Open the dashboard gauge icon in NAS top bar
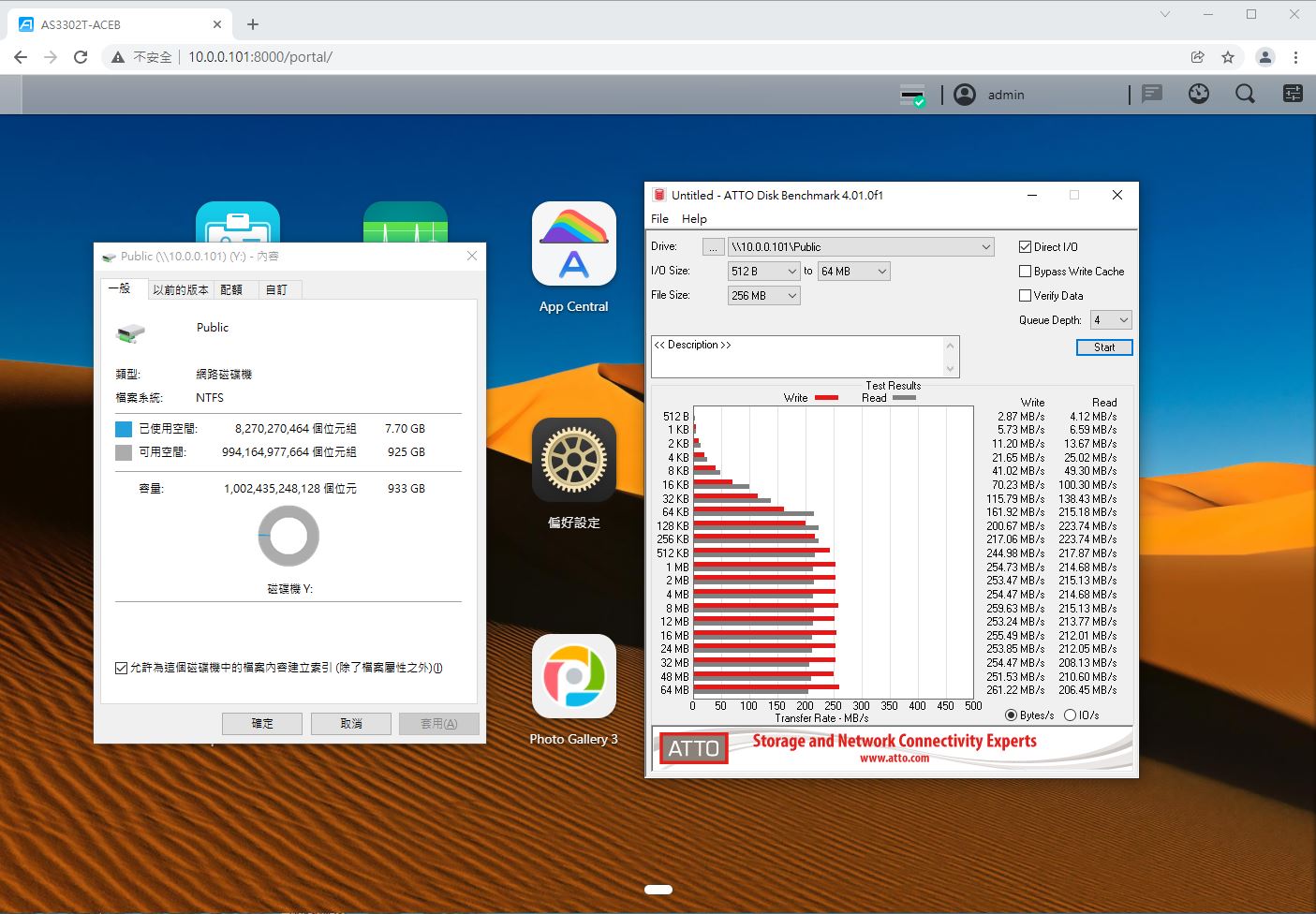Viewport: 1316px width, 914px height. 1199,94
